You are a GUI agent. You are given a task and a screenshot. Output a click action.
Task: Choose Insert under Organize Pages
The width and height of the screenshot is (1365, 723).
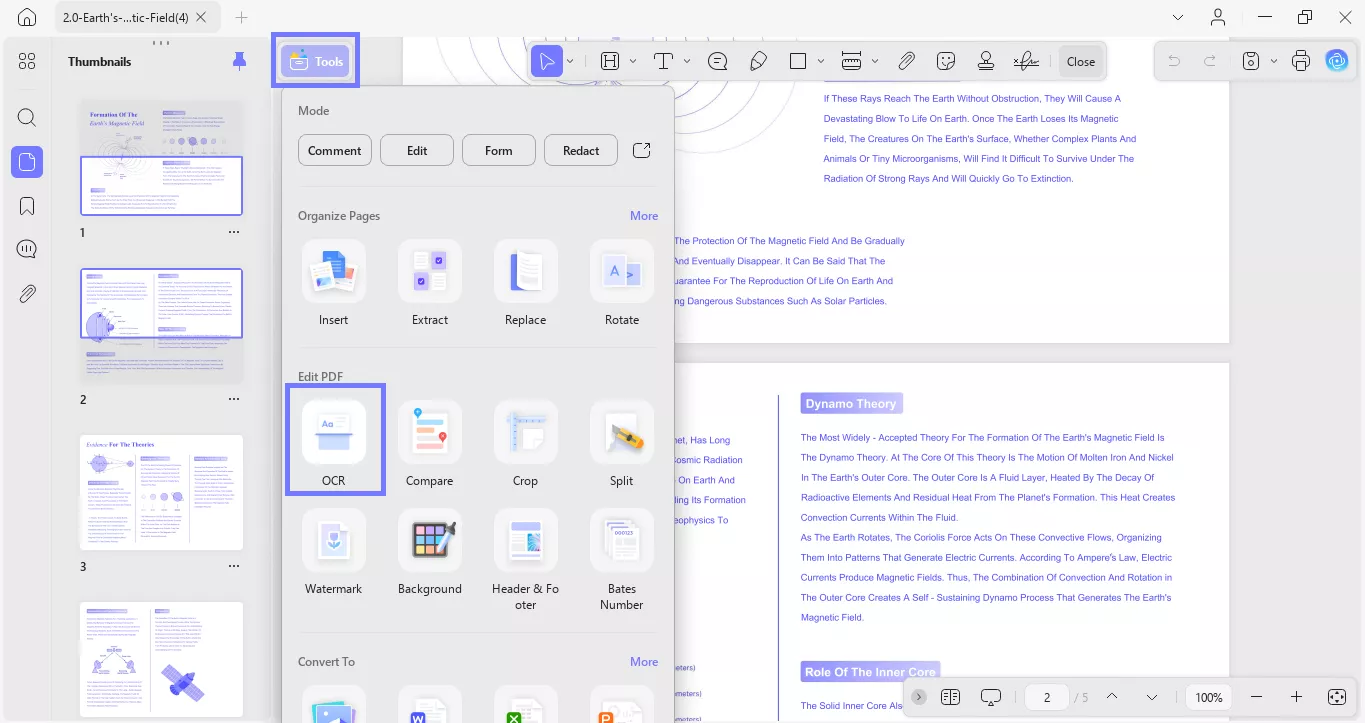tap(334, 284)
